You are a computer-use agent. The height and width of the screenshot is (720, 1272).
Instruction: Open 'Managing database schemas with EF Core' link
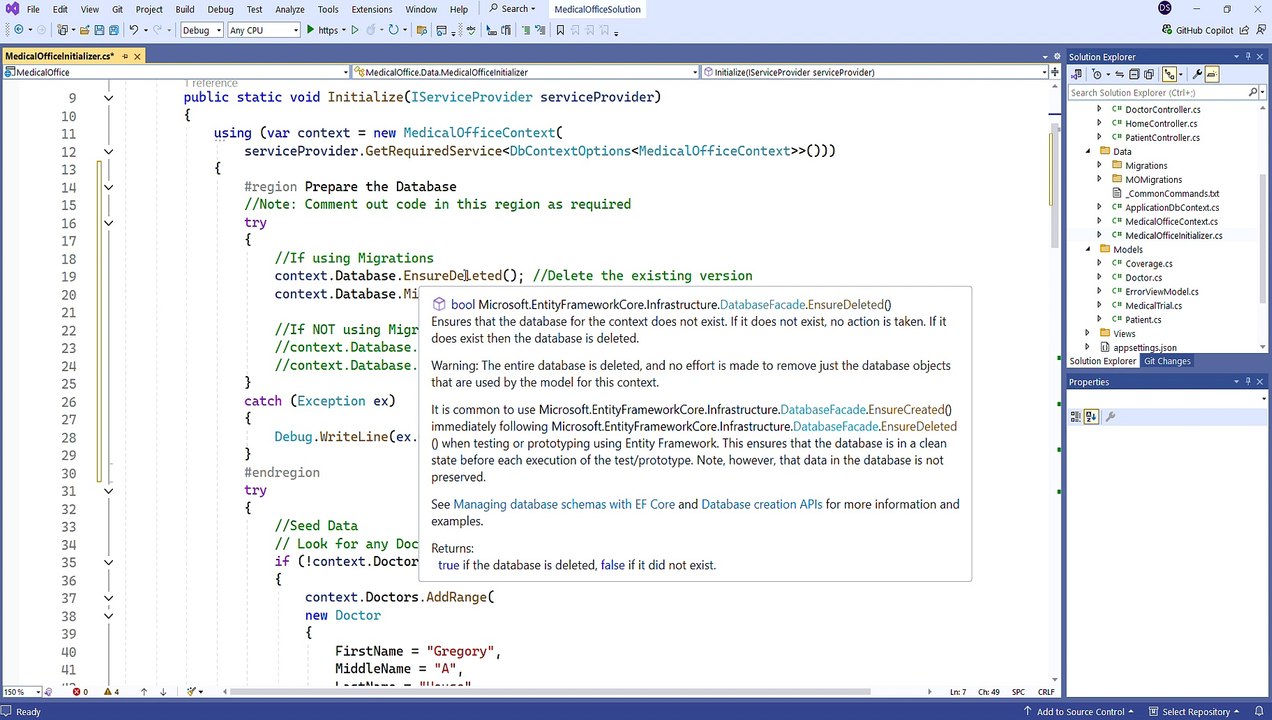[x=564, y=504]
